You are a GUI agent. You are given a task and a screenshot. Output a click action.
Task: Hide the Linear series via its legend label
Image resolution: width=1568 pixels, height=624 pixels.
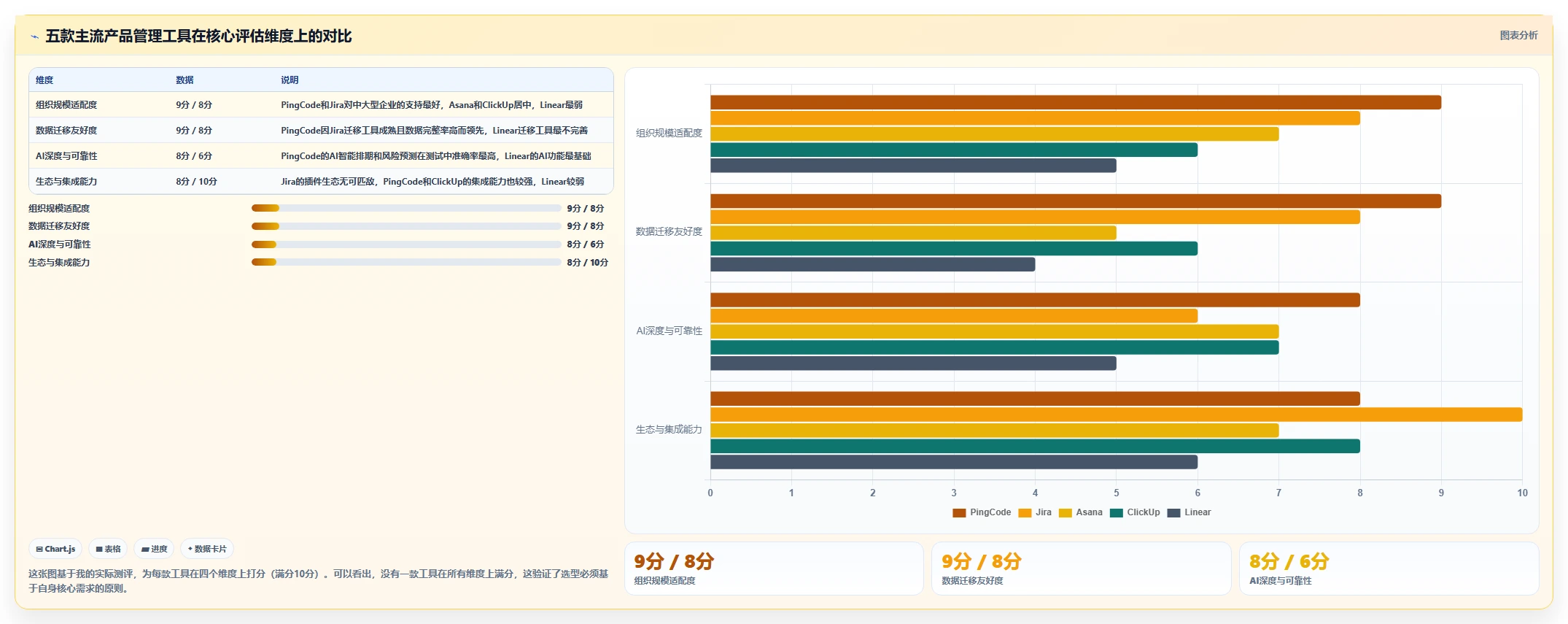(x=1198, y=512)
